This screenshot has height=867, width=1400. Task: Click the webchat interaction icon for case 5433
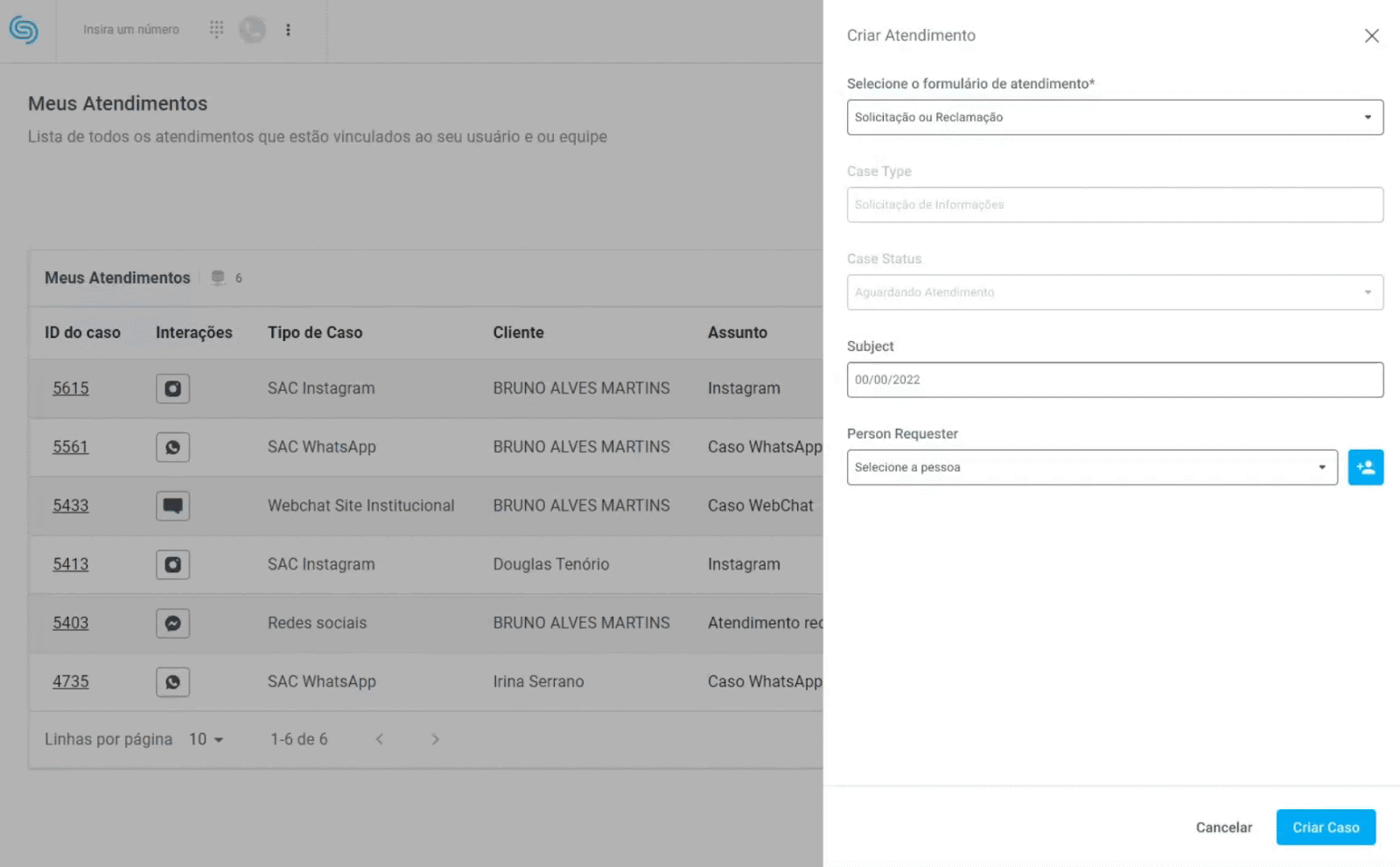(172, 506)
